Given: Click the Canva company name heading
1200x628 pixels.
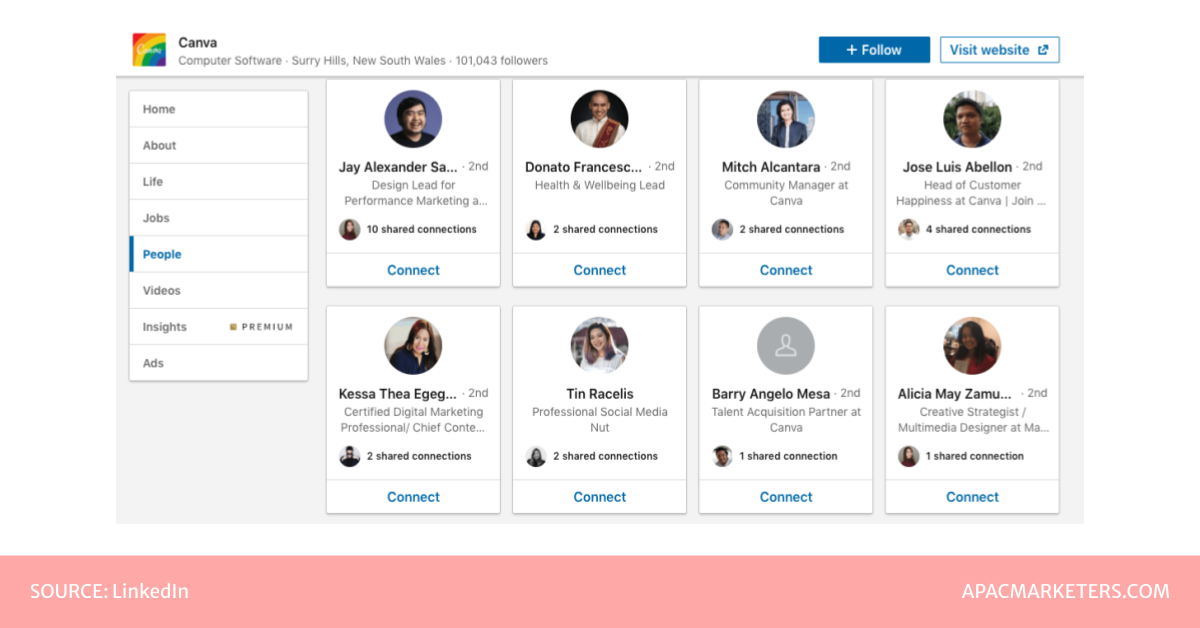Looking at the screenshot, I should (x=198, y=42).
